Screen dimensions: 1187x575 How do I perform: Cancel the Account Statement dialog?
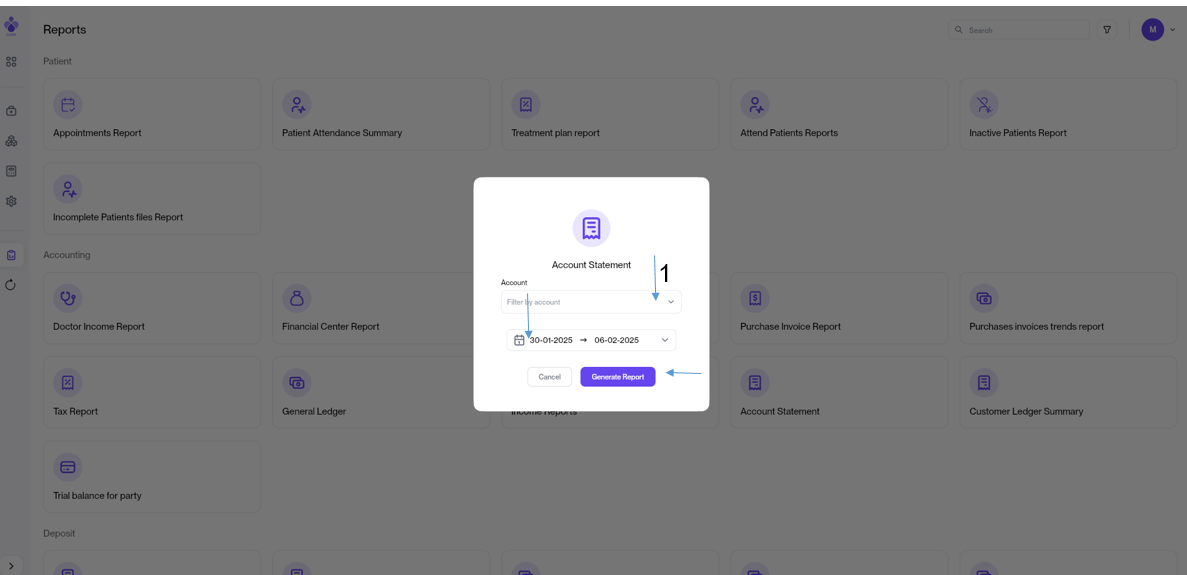[549, 377]
